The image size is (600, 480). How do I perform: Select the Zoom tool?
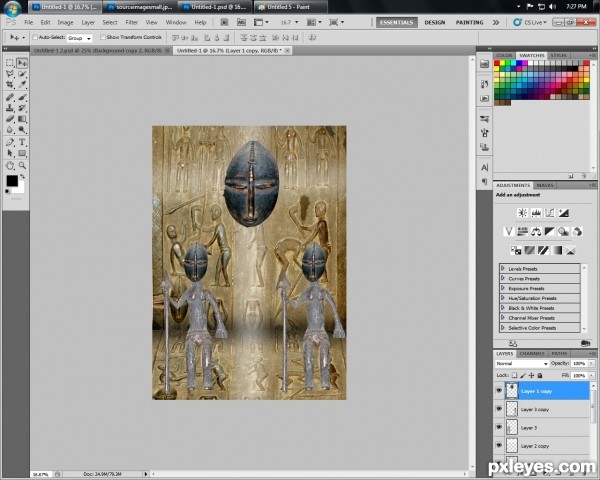point(22,165)
